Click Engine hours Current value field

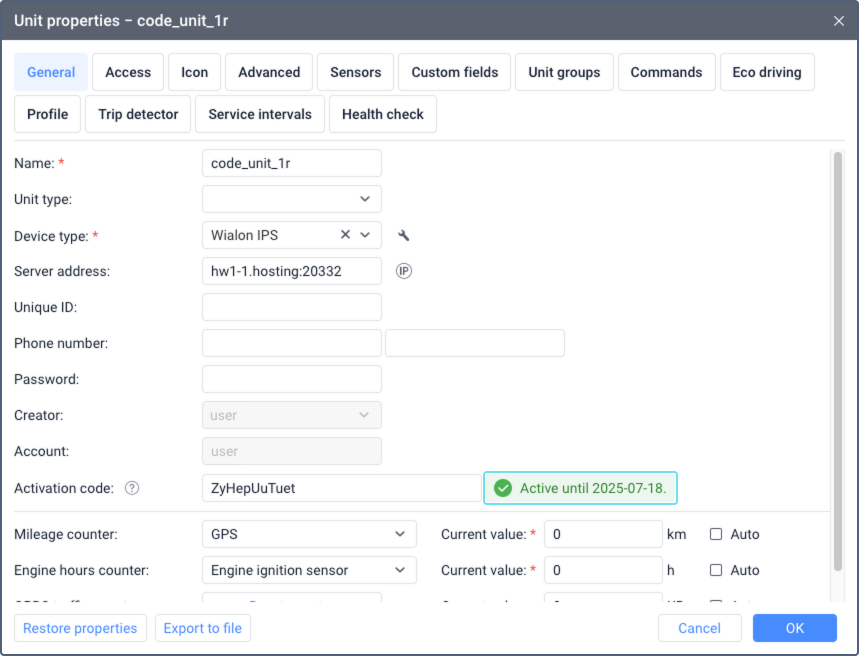click(603, 570)
